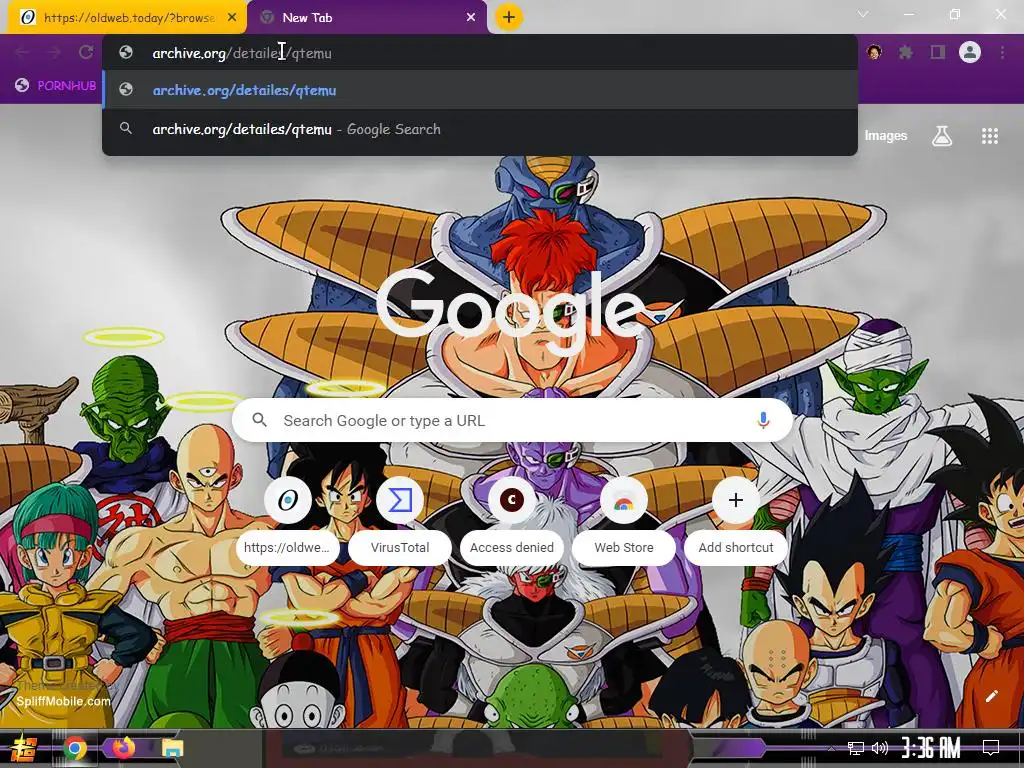Open the Access denied shortcut tile
Viewport: 1024px width, 768px height.
[x=512, y=520]
